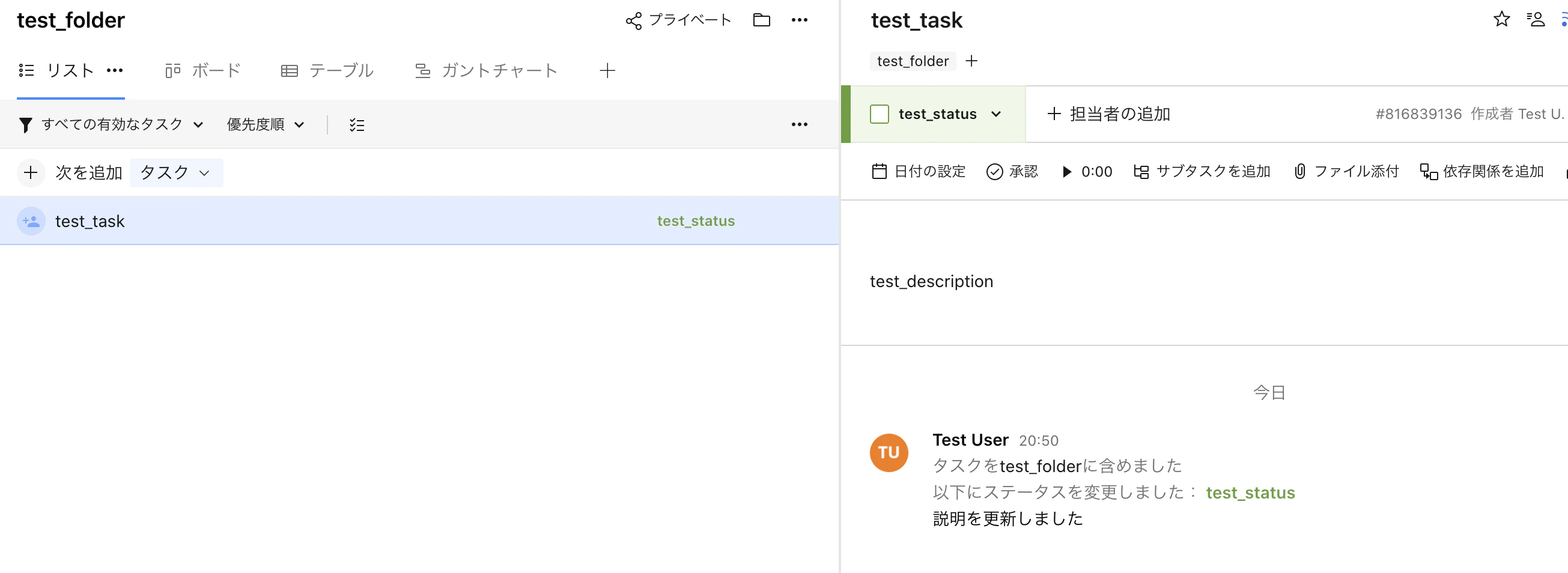This screenshot has width=1568, height=573.
Task: Expand the タスク item type dropdown
Action: (x=176, y=173)
